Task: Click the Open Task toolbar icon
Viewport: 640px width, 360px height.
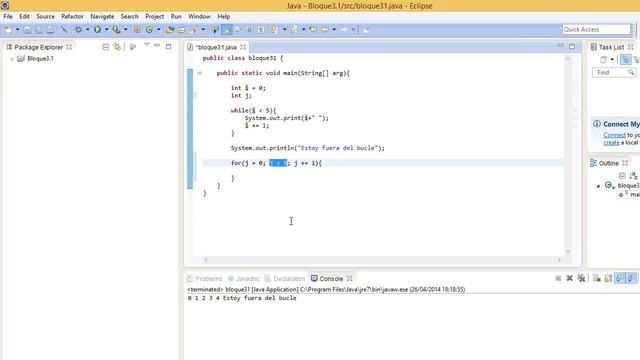Action: (x=181, y=29)
